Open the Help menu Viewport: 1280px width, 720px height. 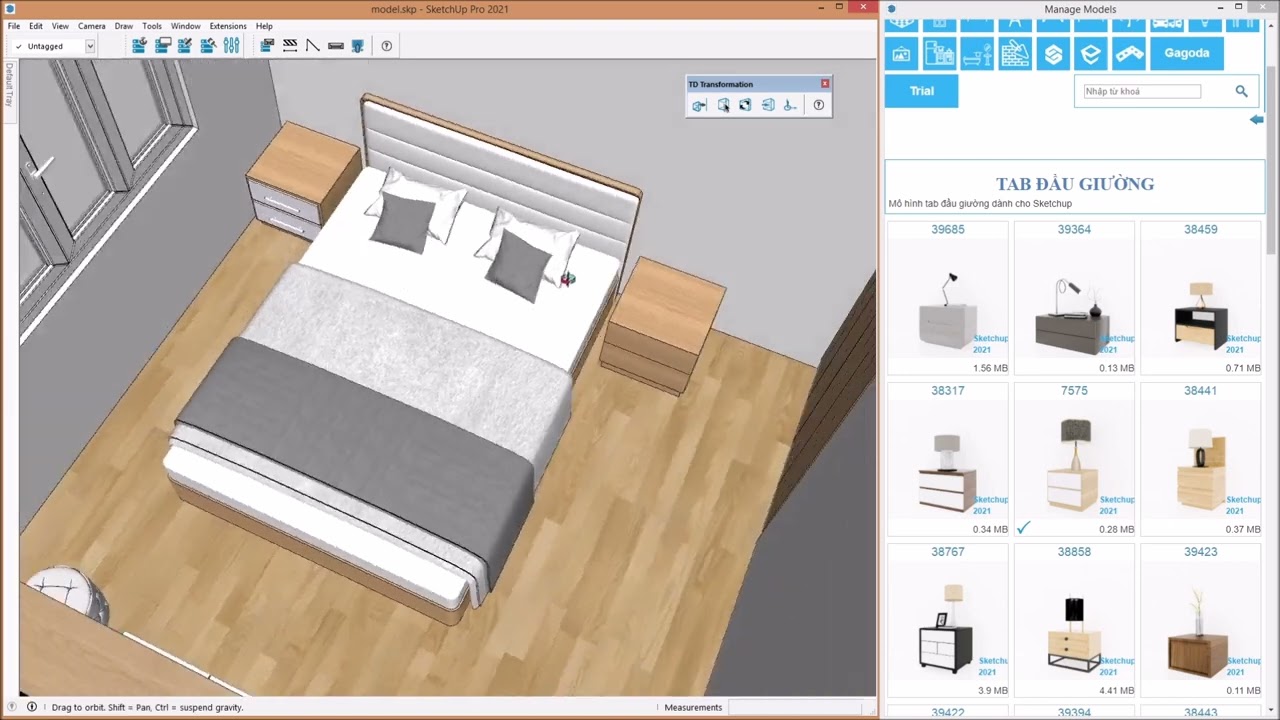coord(264,26)
